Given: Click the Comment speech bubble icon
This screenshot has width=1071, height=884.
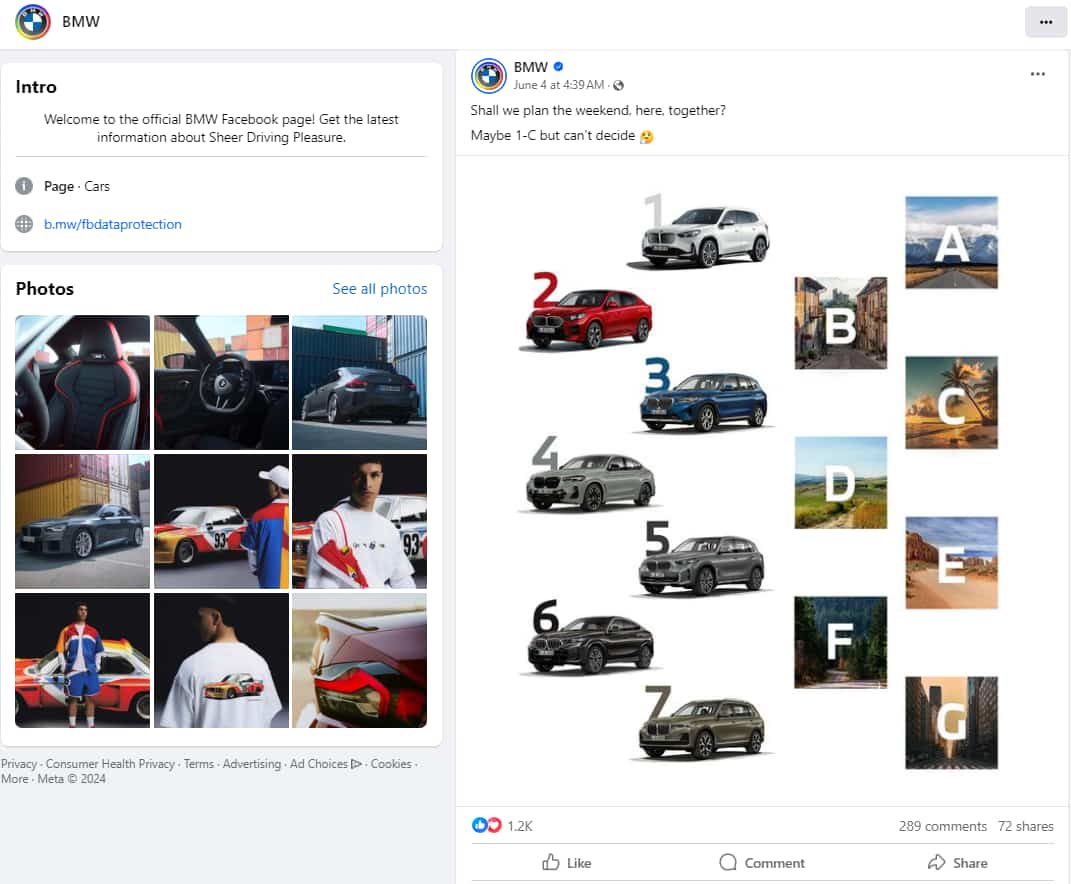Looking at the screenshot, I should point(729,862).
